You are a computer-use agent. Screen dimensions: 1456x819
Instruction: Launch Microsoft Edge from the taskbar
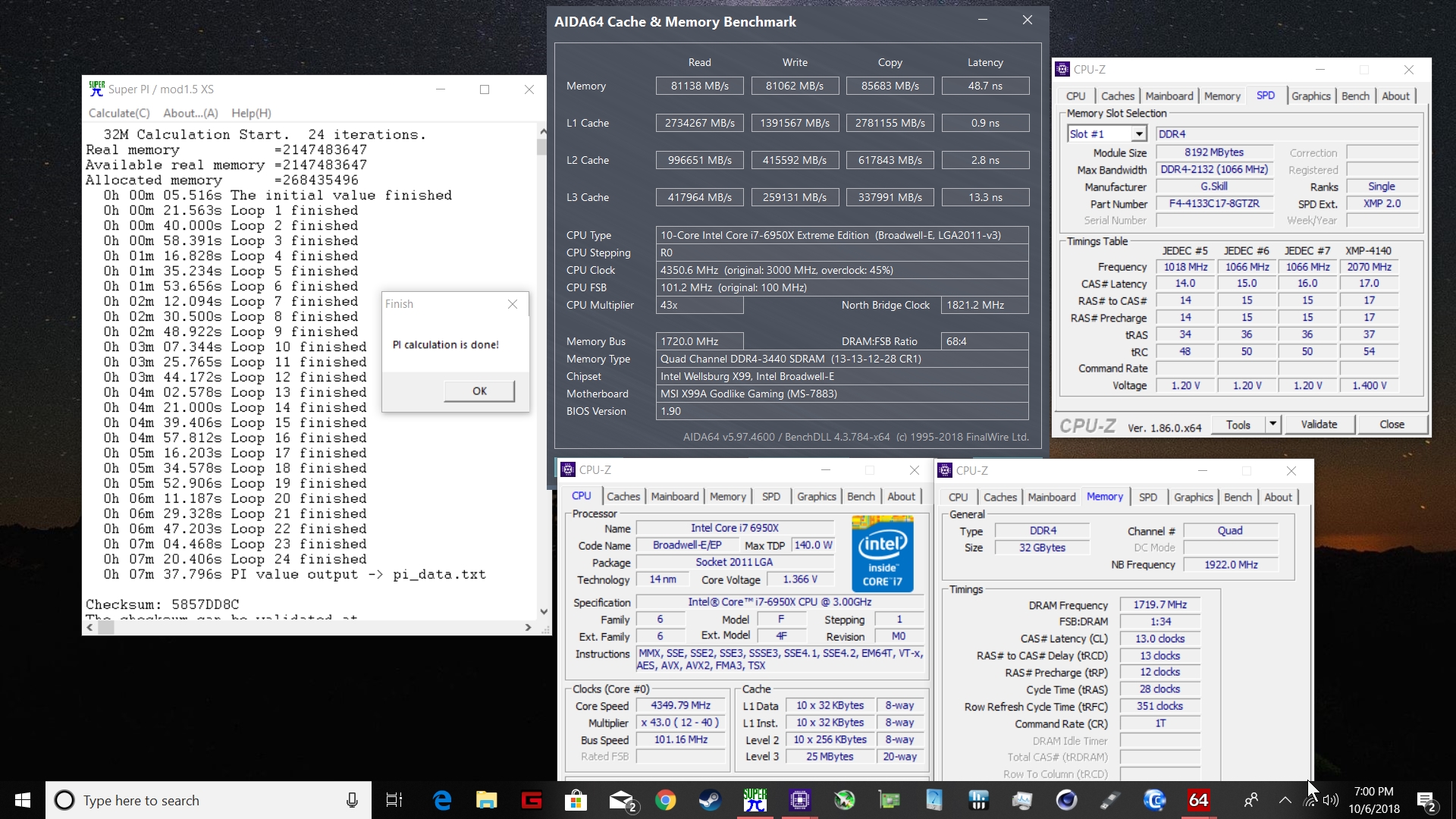pyautogui.click(x=442, y=800)
